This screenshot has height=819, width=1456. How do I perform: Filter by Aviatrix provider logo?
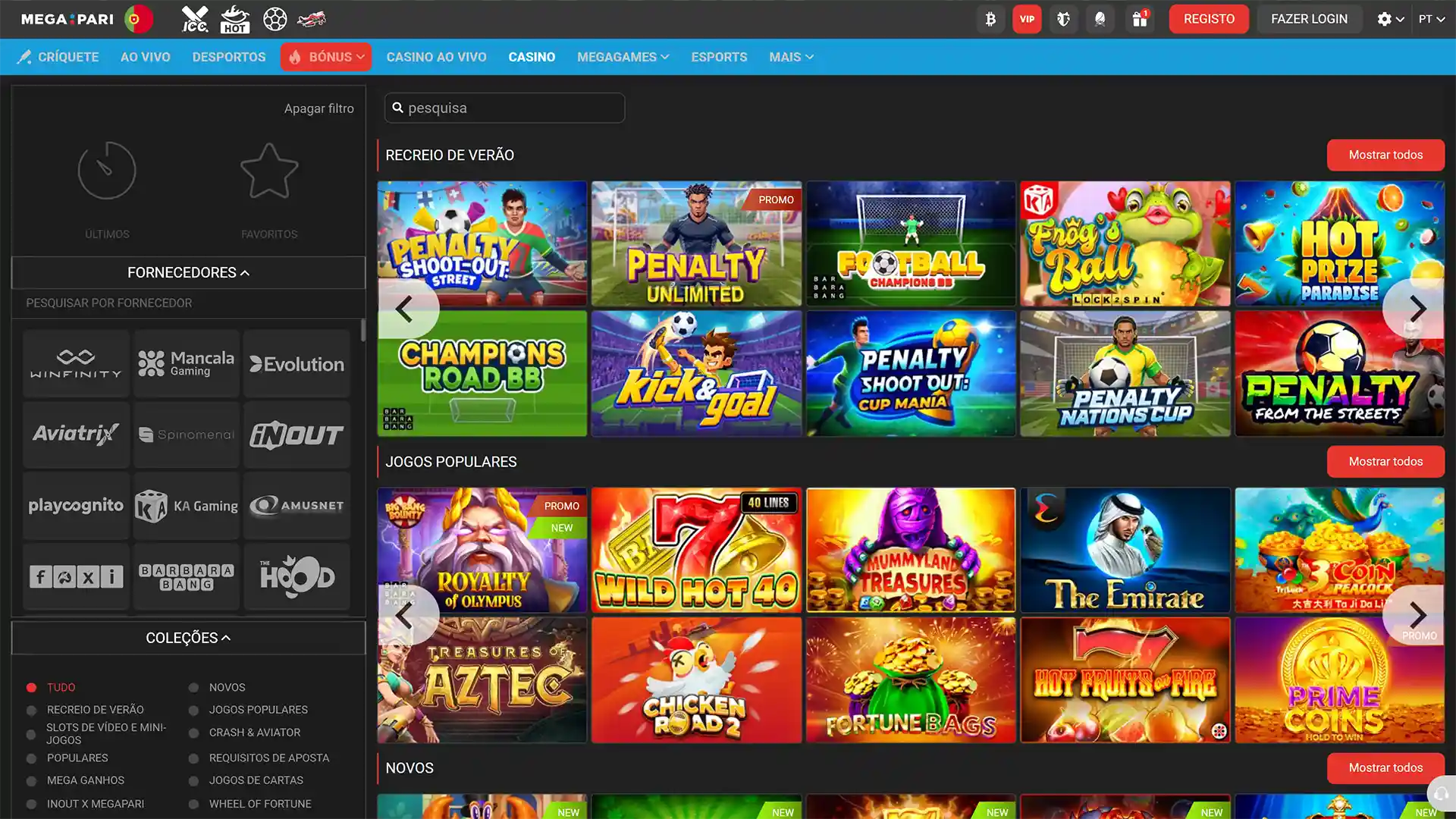[x=76, y=435]
